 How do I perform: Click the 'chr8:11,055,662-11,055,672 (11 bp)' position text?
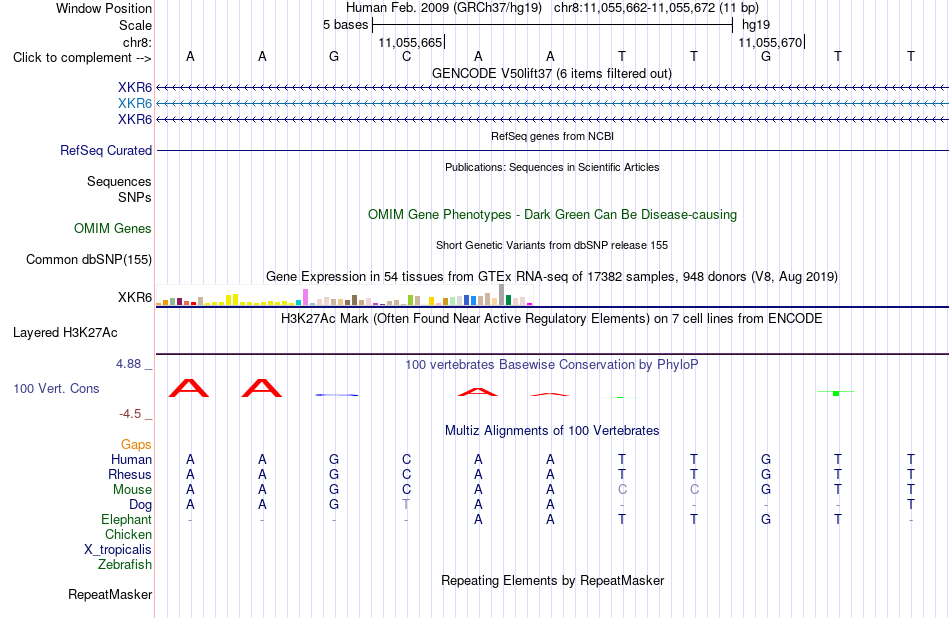(656, 8)
